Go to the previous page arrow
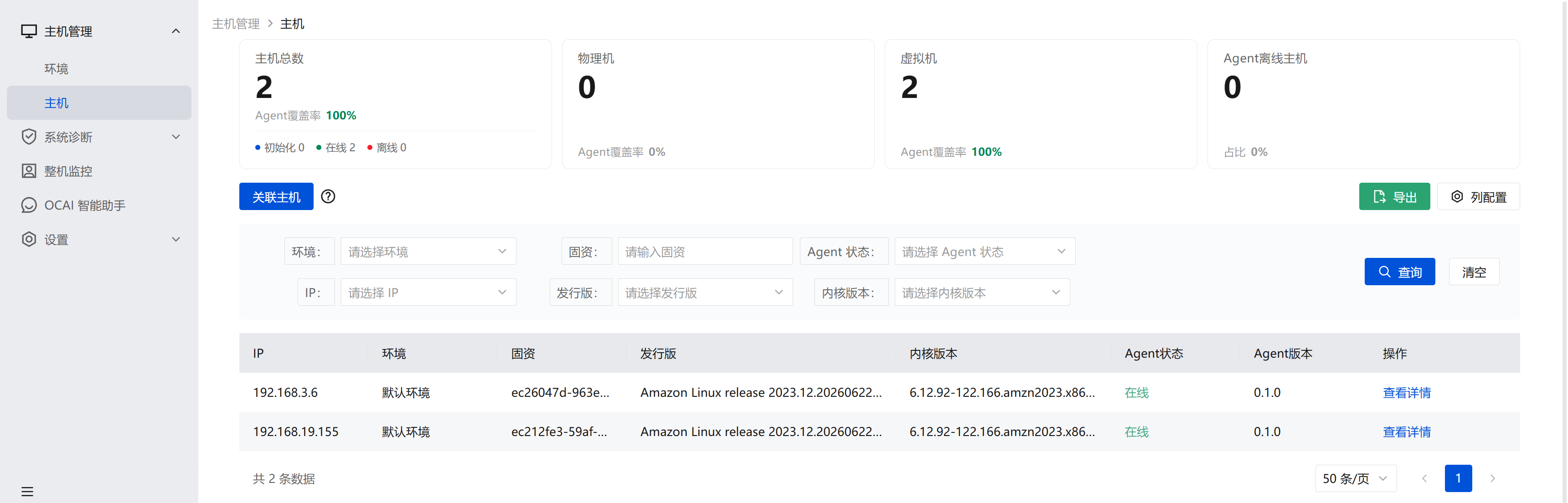Viewport: 1568px width, 503px height. coord(1424,479)
